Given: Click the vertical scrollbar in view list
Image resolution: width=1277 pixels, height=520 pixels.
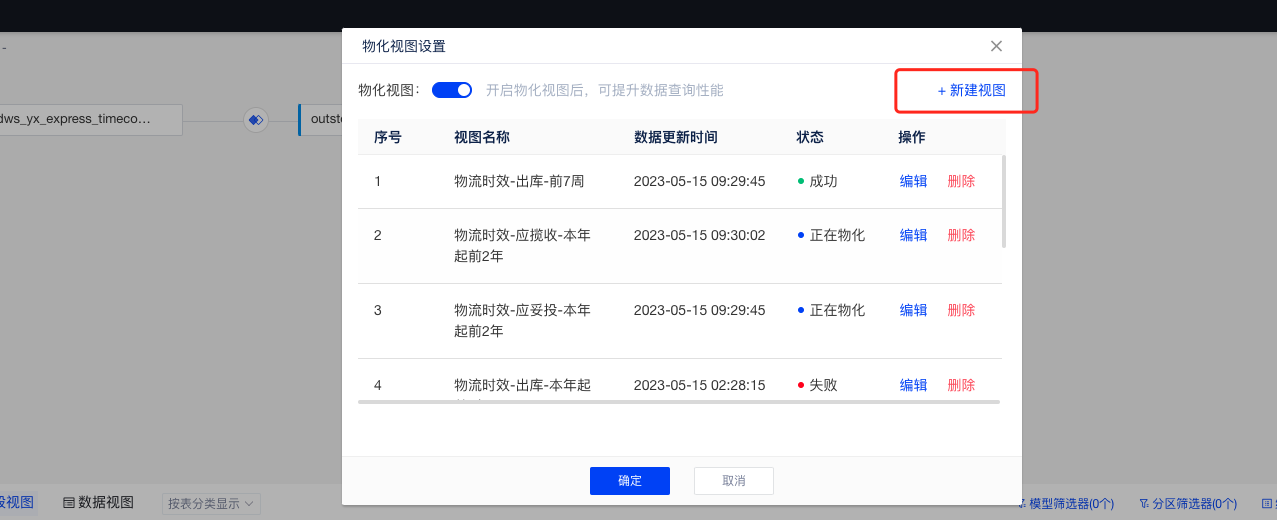Looking at the screenshot, I should pos(1004,201).
